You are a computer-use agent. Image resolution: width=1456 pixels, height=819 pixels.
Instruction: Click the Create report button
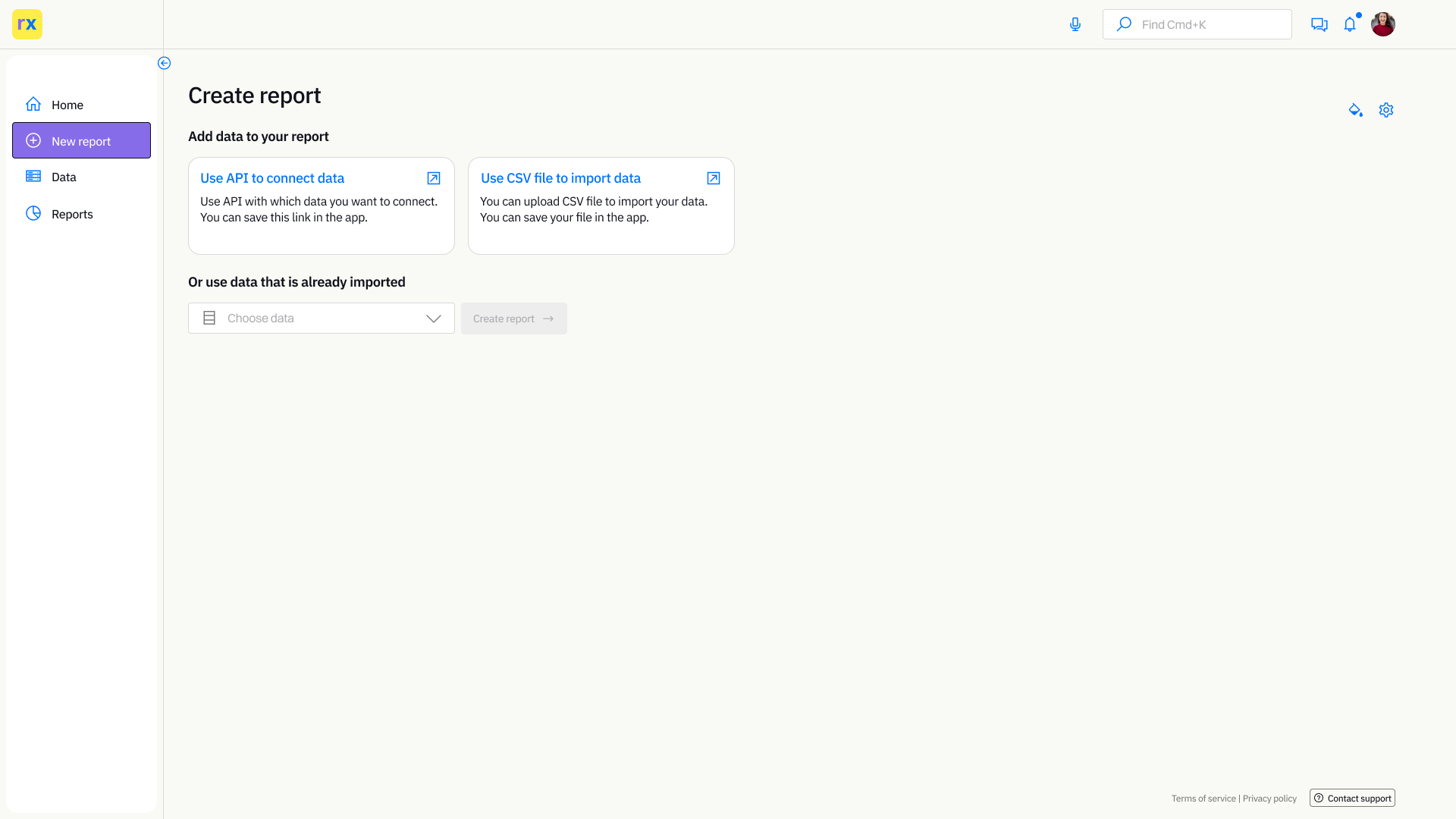[514, 318]
